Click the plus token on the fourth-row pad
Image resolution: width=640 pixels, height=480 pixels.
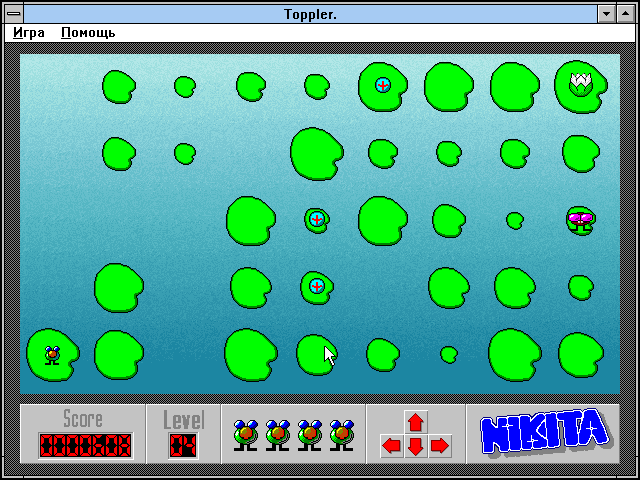(x=316, y=286)
